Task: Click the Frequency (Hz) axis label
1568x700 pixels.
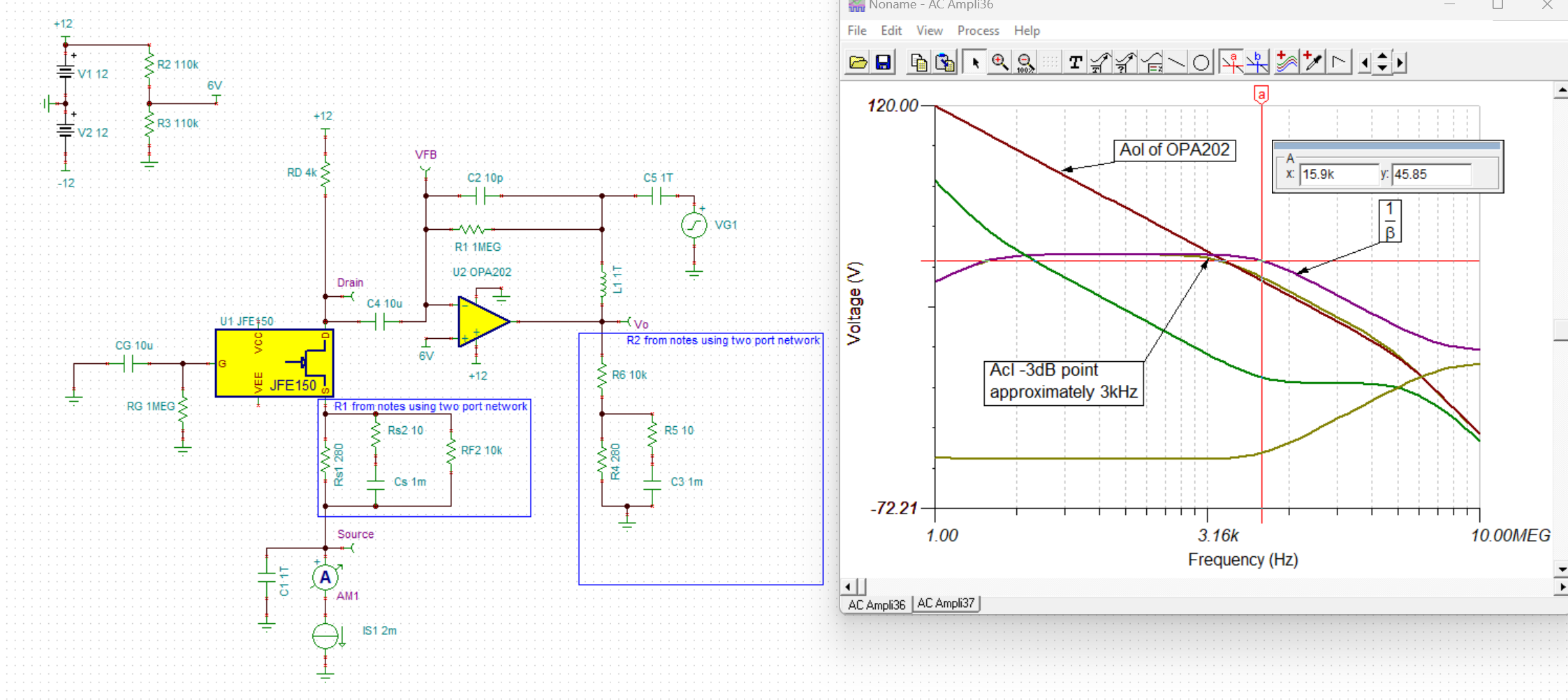Action: pos(1243,560)
